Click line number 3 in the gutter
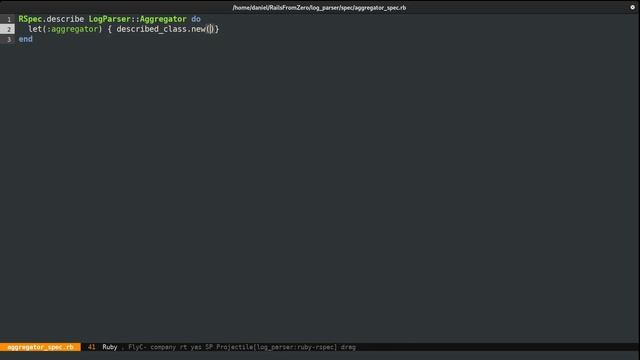Image resolution: width=640 pixels, height=360 pixels. coord(9,40)
